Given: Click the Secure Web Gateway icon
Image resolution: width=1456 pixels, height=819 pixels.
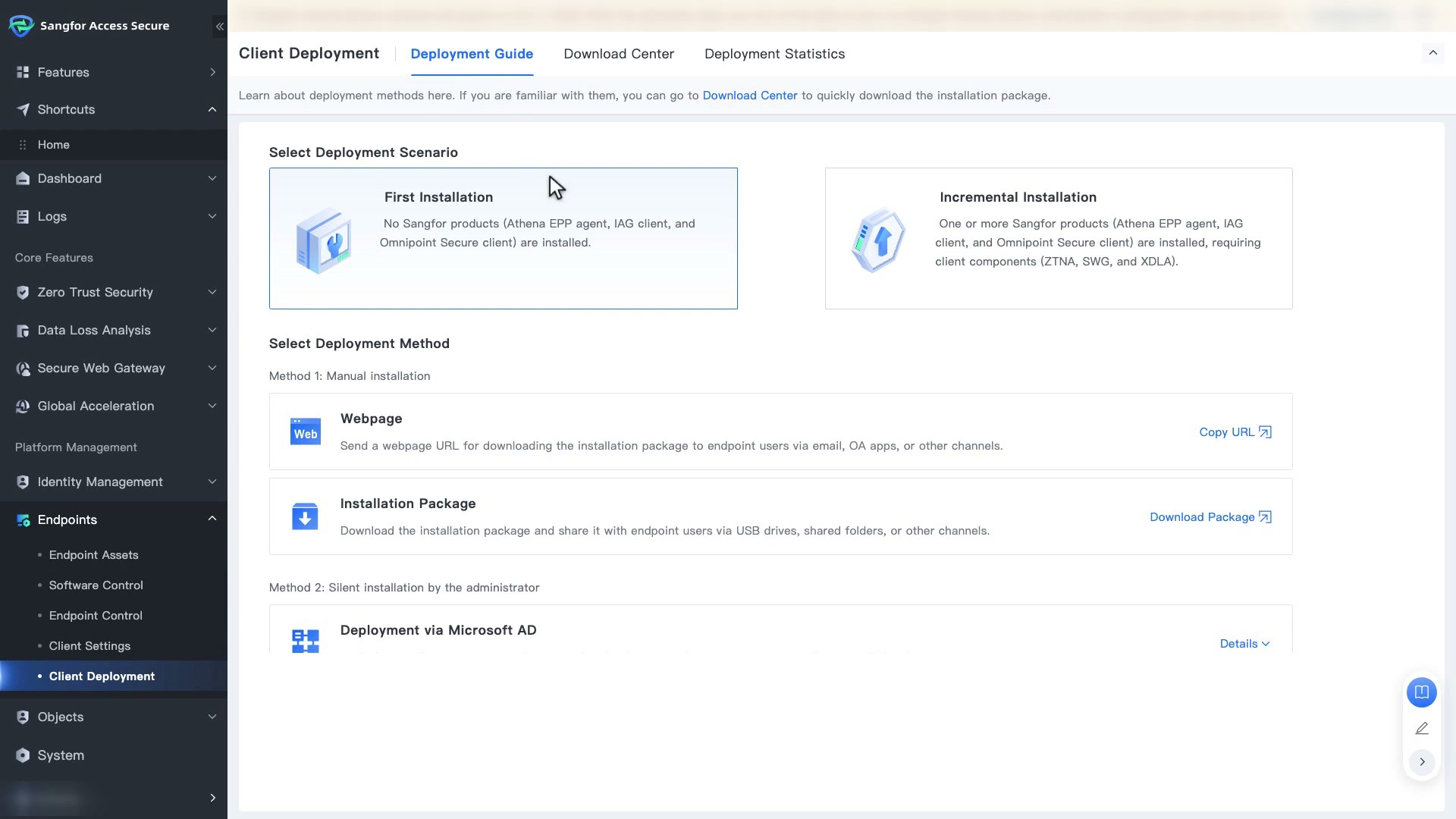Looking at the screenshot, I should pyautogui.click(x=23, y=368).
